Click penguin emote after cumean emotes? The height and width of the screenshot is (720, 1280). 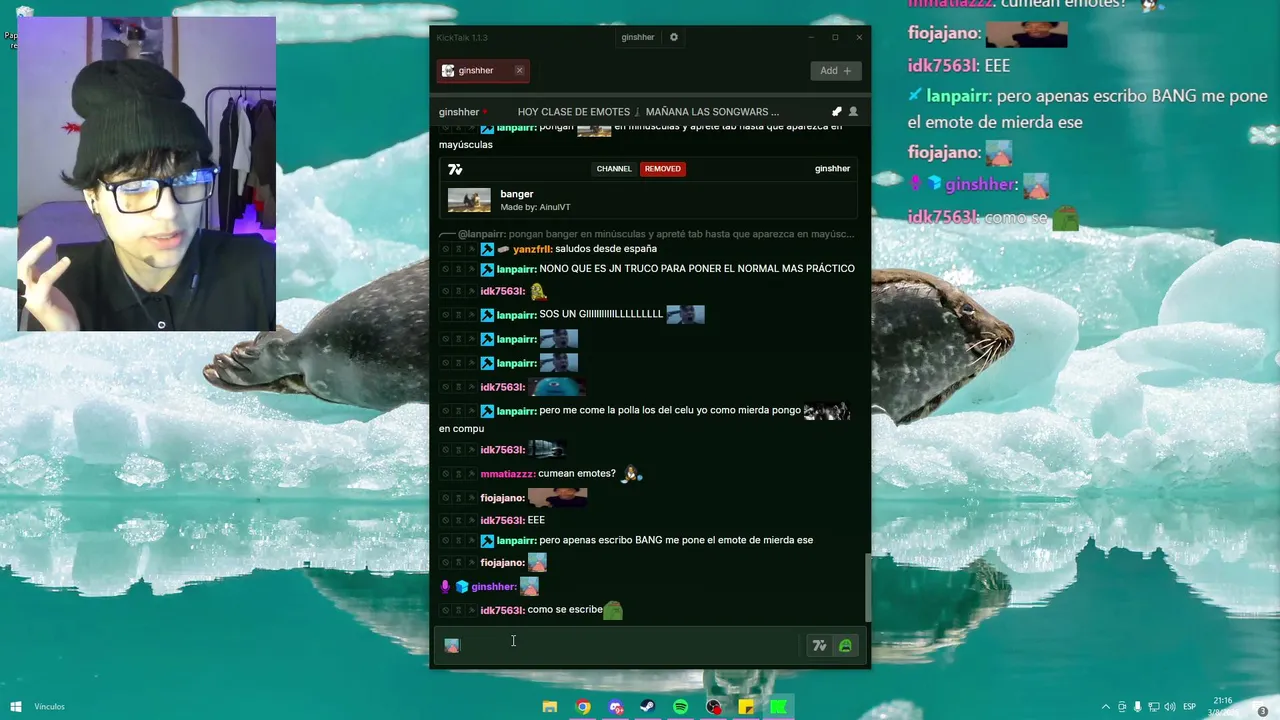click(630, 474)
